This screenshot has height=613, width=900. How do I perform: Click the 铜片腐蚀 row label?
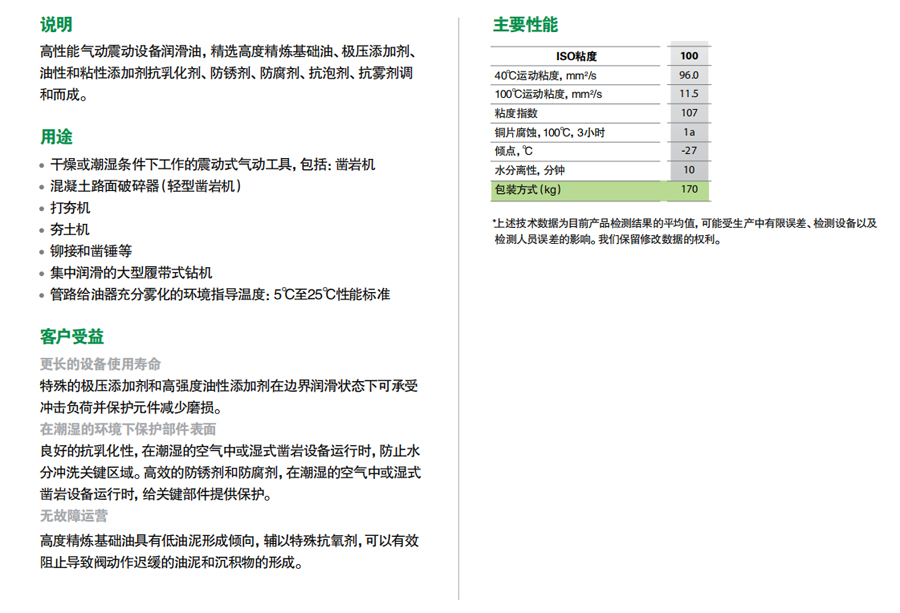click(550, 133)
